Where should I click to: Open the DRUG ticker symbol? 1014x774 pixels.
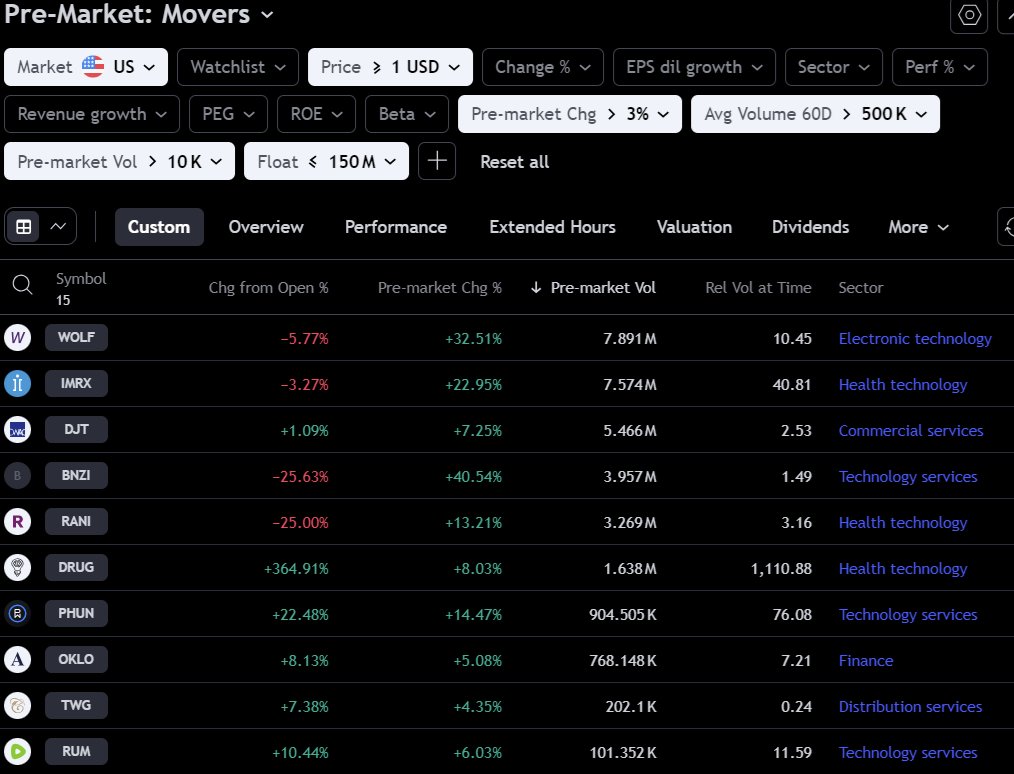coord(76,566)
